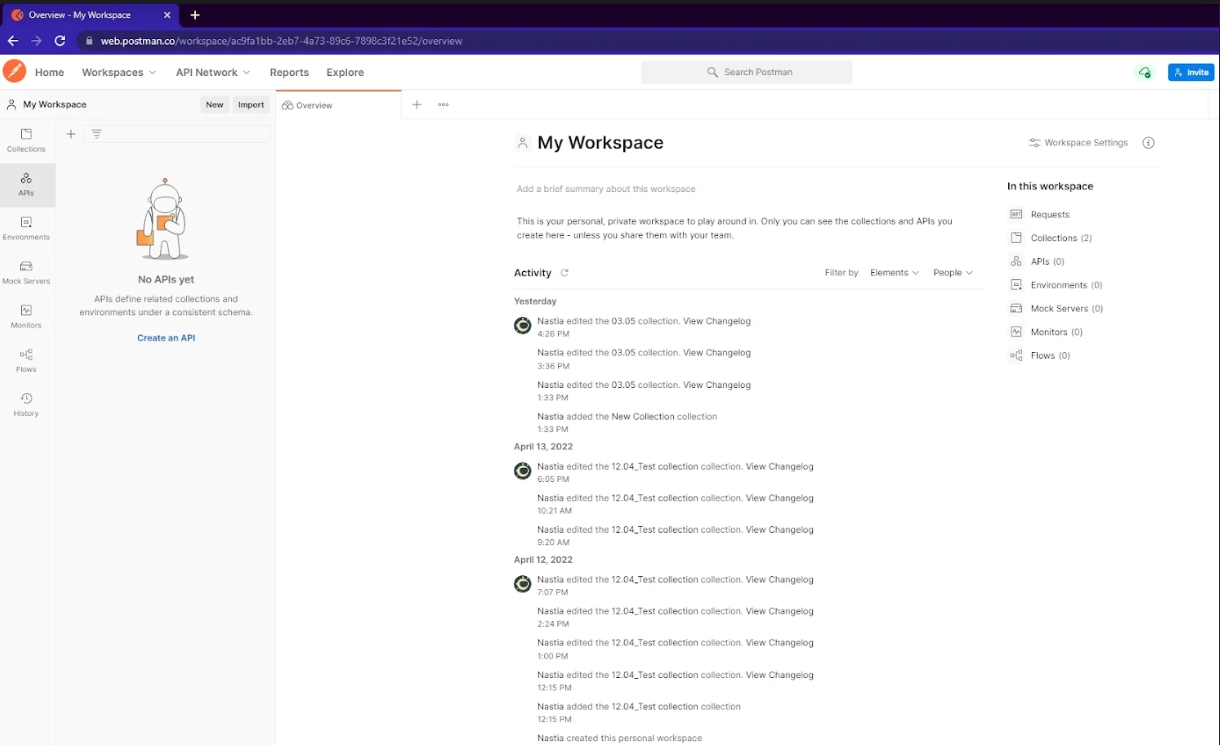Open Flows in the sidebar

tap(26, 360)
